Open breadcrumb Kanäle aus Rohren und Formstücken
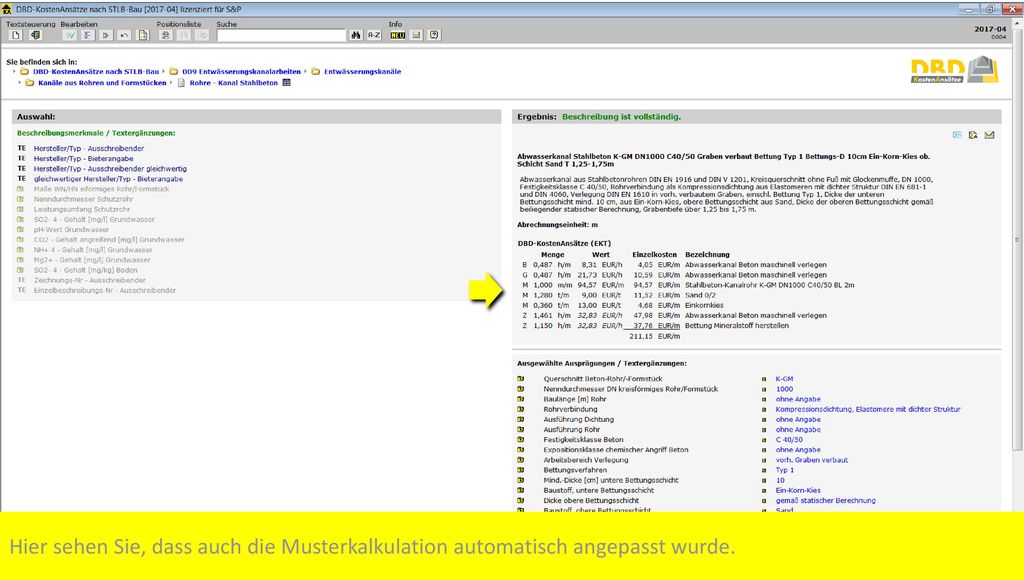 pyautogui.click(x=103, y=83)
